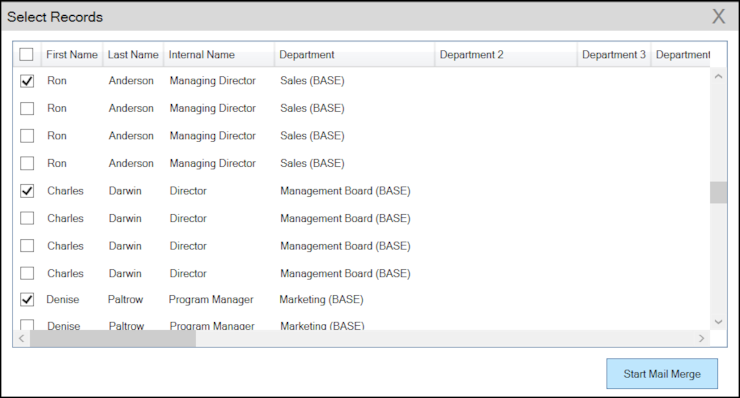Click the scroll-left arrow below the list
Viewport: 740px width, 398px height.
[21, 338]
